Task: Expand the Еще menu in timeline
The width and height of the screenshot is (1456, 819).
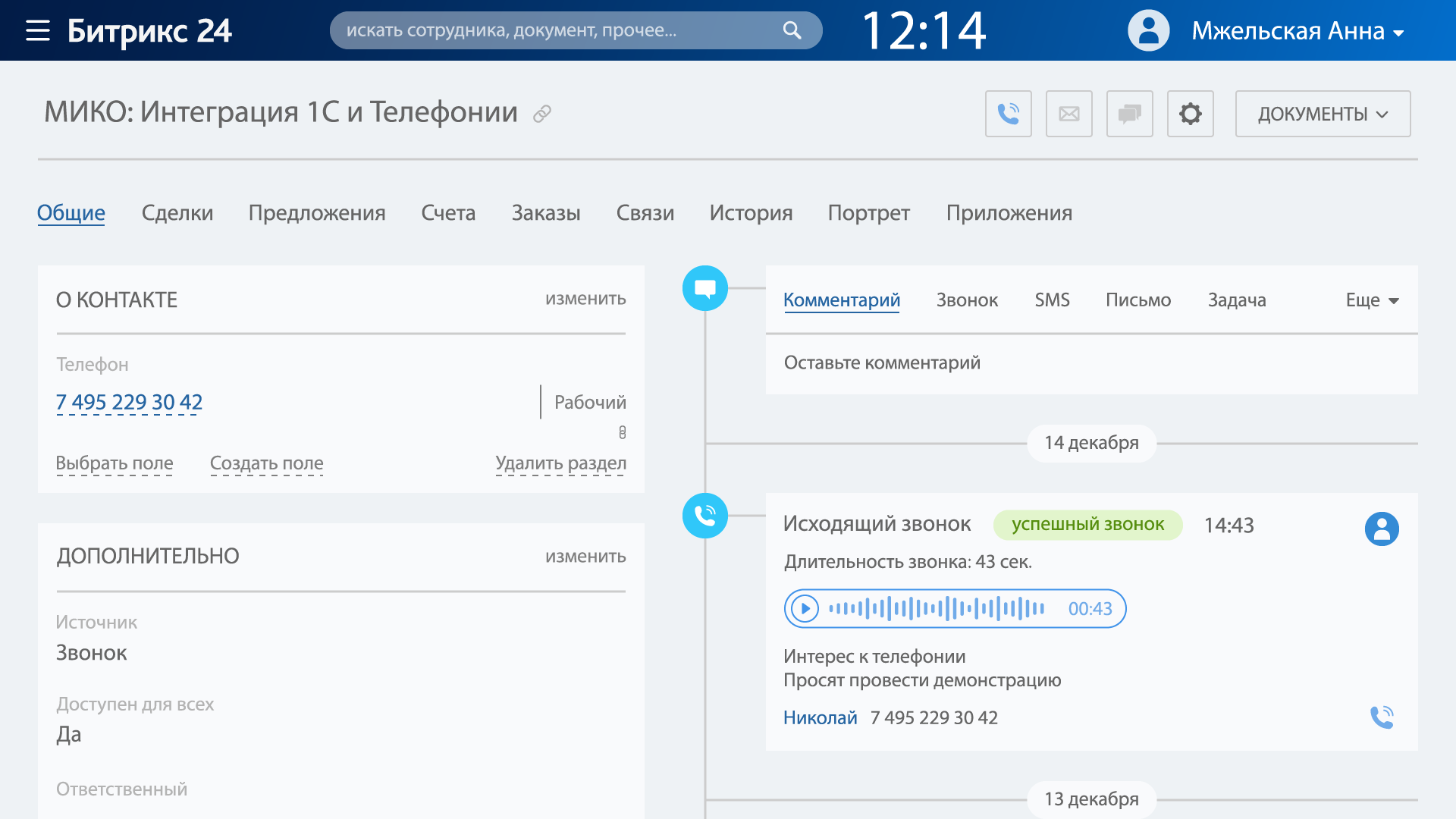Action: tap(1372, 300)
